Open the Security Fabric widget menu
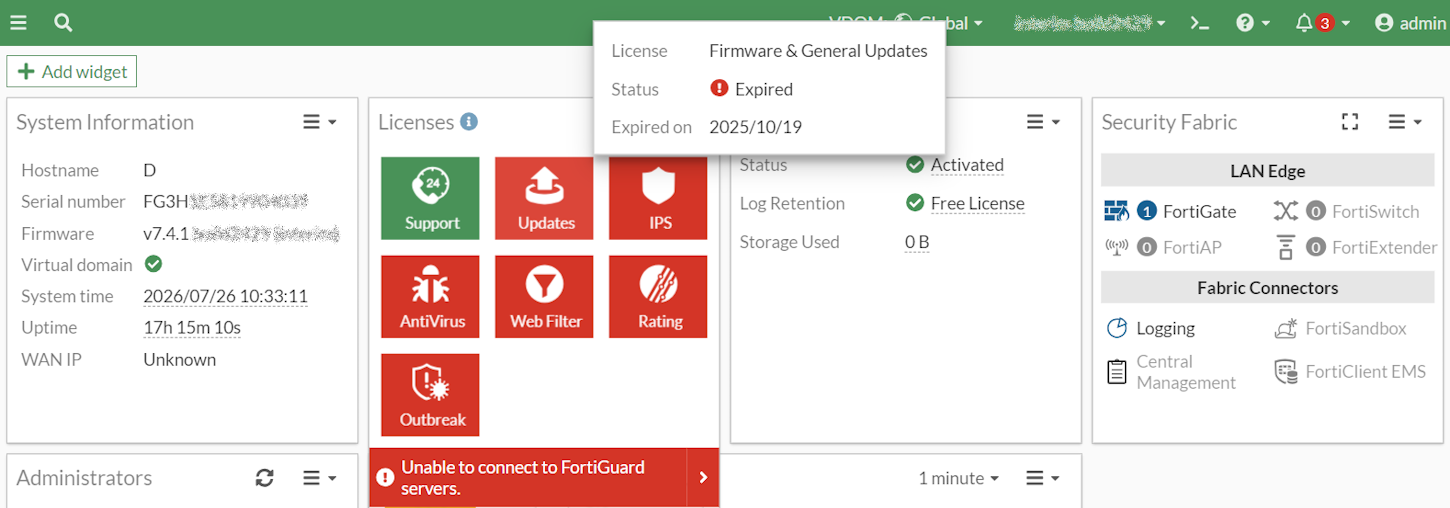The width and height of the screenshot is (1450, 508). point(1405,122)
